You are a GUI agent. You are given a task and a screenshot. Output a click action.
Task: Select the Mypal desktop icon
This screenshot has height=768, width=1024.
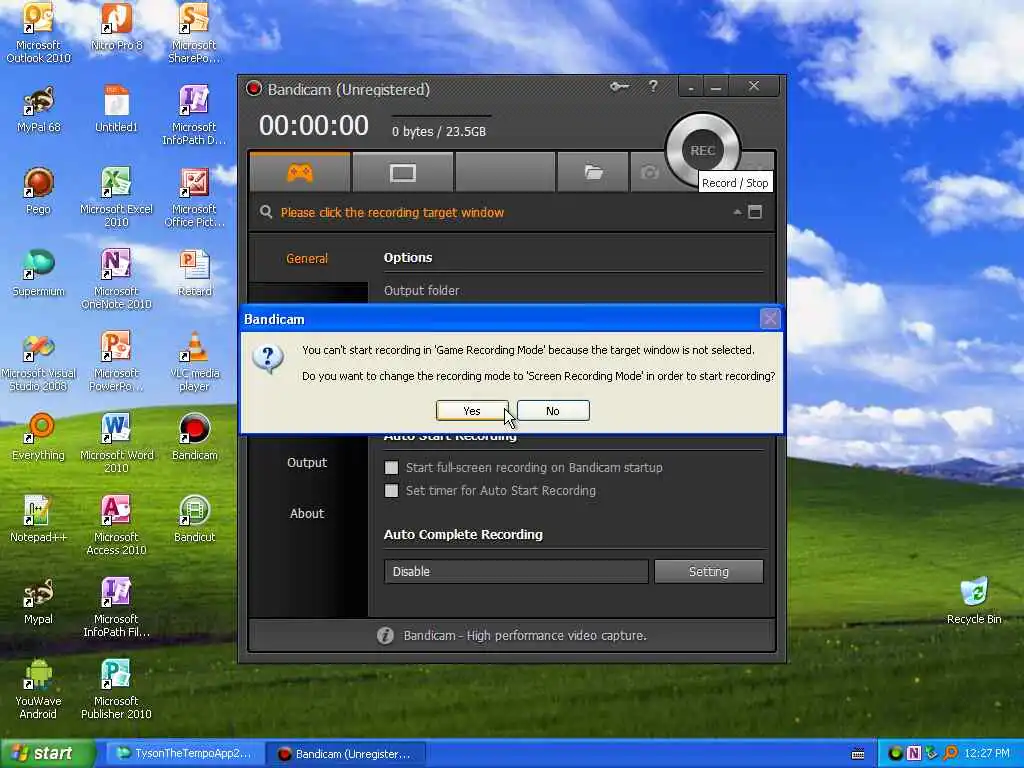[39, 601]
